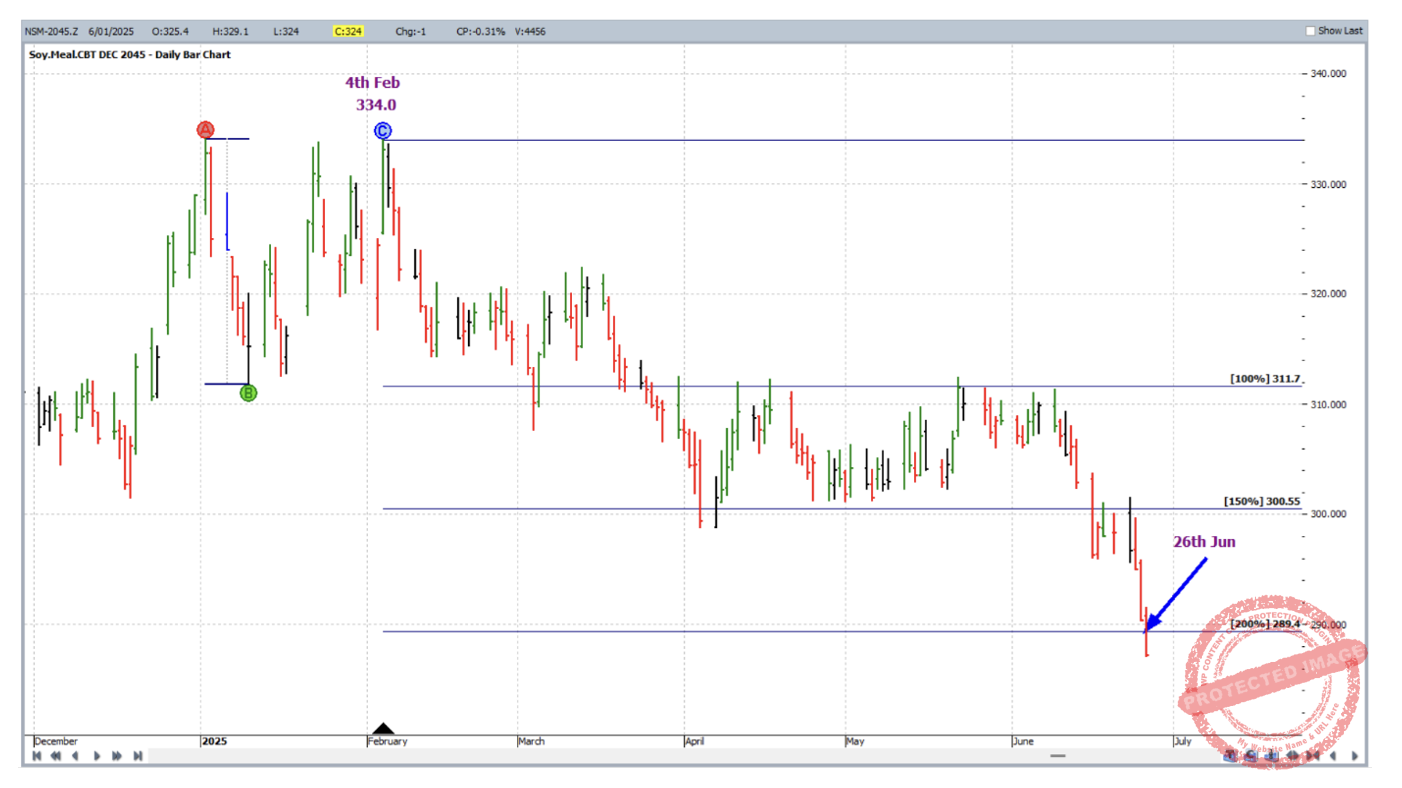The height and width of the screenshot is (788, 1402).
Task: Click the compress horizontal scale inward-arrows icon
Action: [1313, 756]
